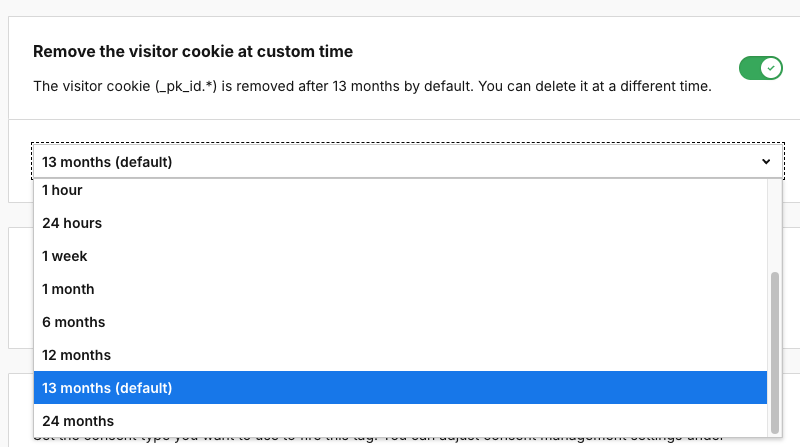Screen dimensions: 800x447
Task: Select the 12 months option
Action: pos(76,355)
